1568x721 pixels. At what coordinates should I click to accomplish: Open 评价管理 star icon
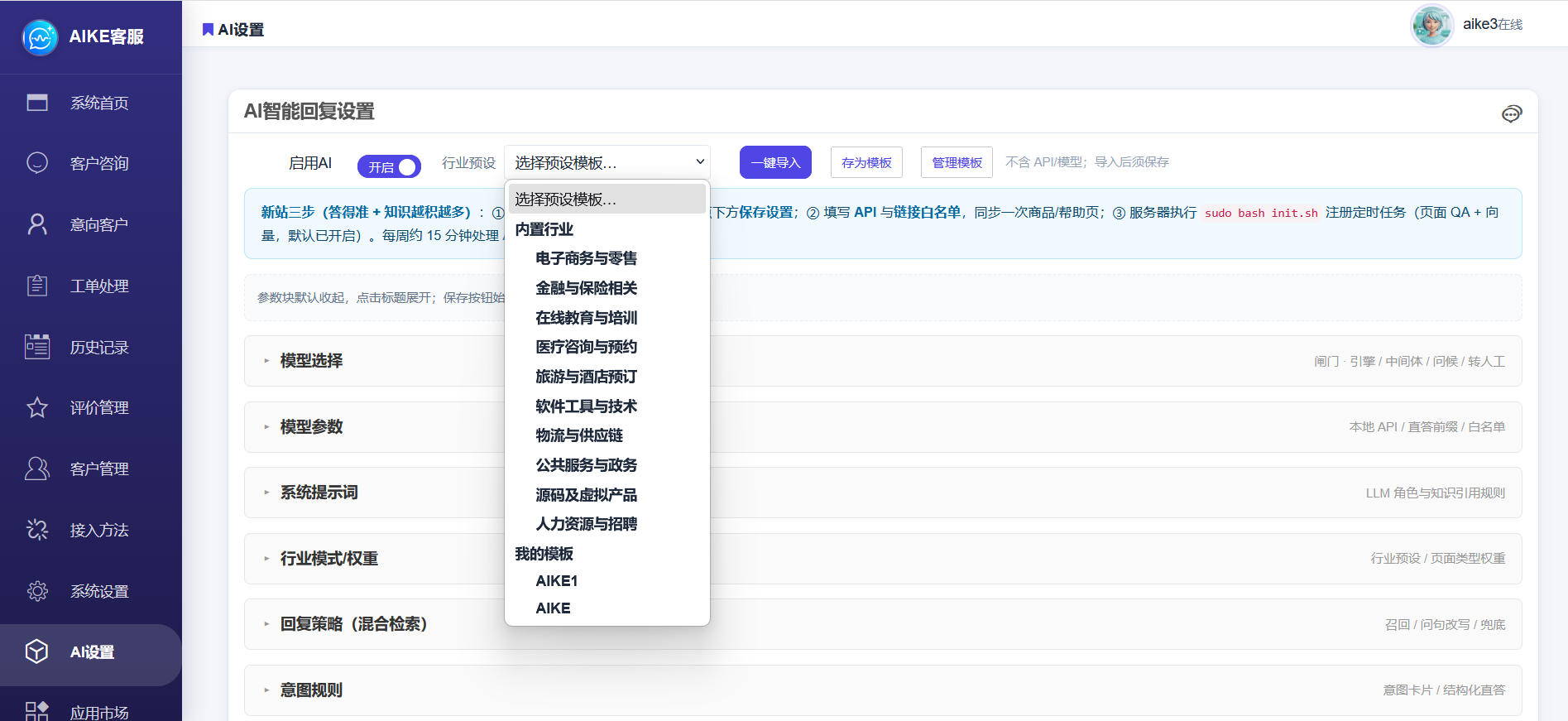tap(37, 407)
